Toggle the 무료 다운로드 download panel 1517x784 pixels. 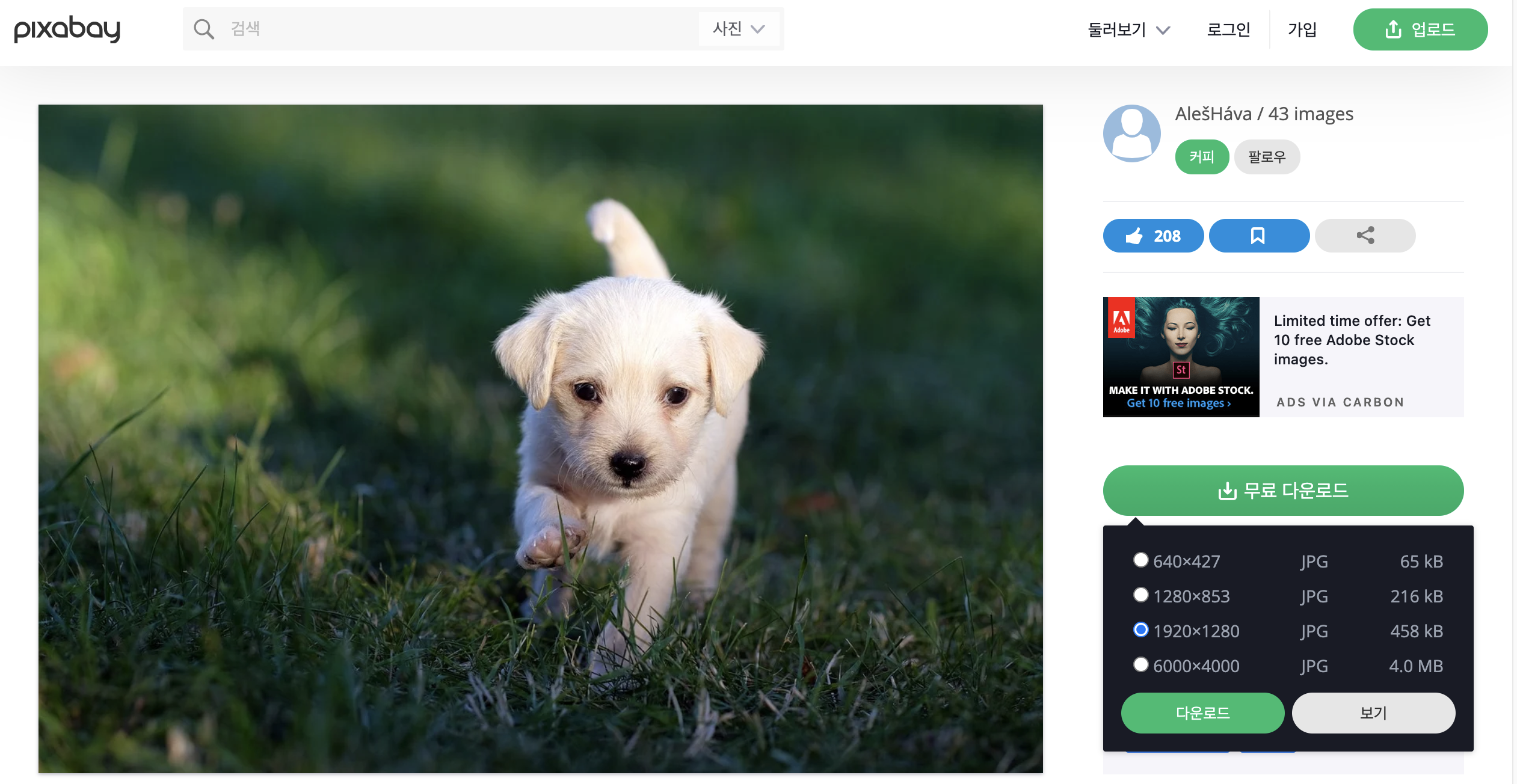pyautogui.click(x=1282, y=491)
